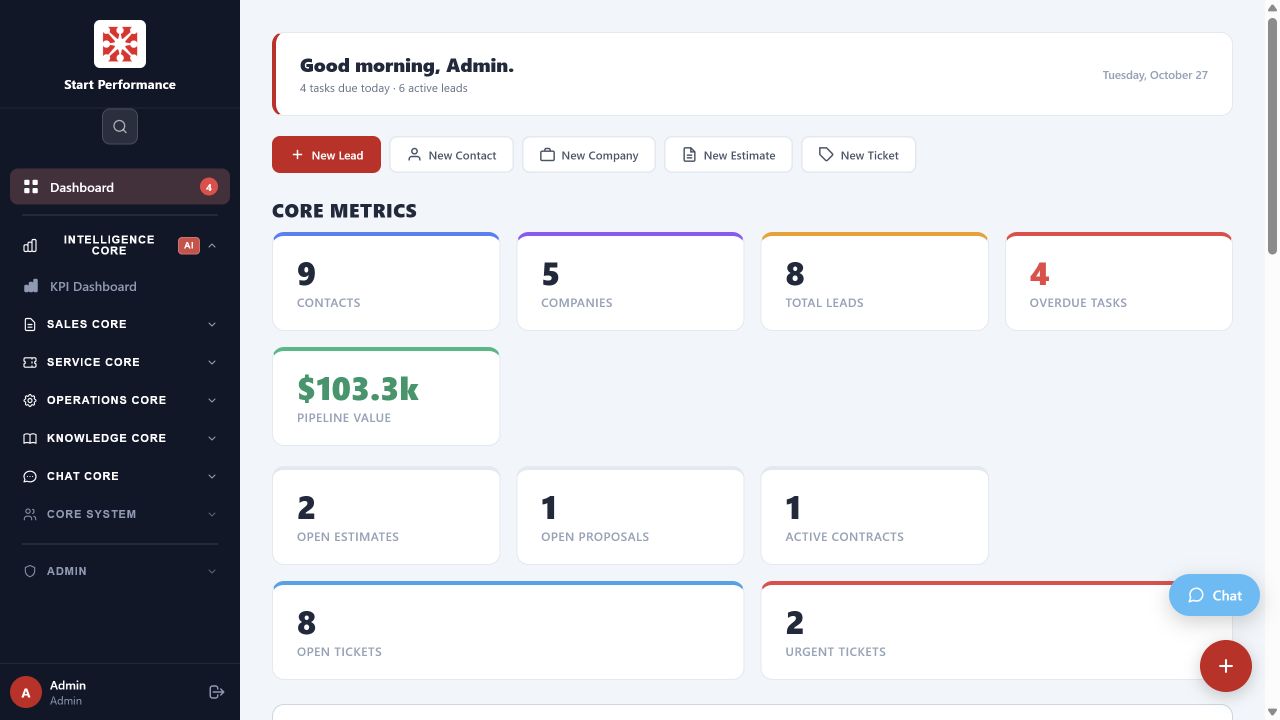Image resolution: width=1280 pixels, height=720 pixels.
Task: Click the Chat Core speech bubble icon
Action: pos(30,476)
